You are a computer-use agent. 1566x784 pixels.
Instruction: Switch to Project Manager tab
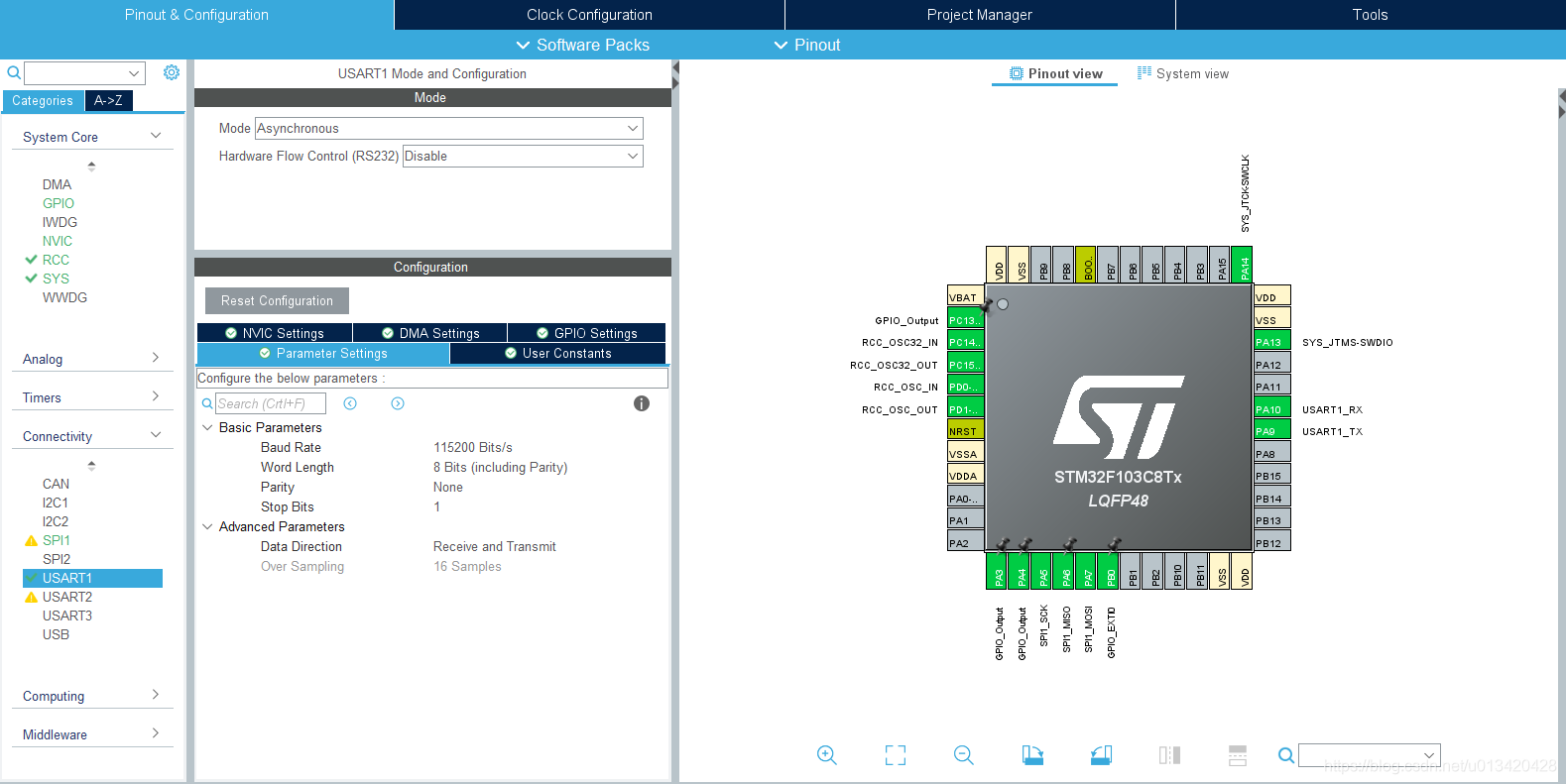[x=980, y=15]
